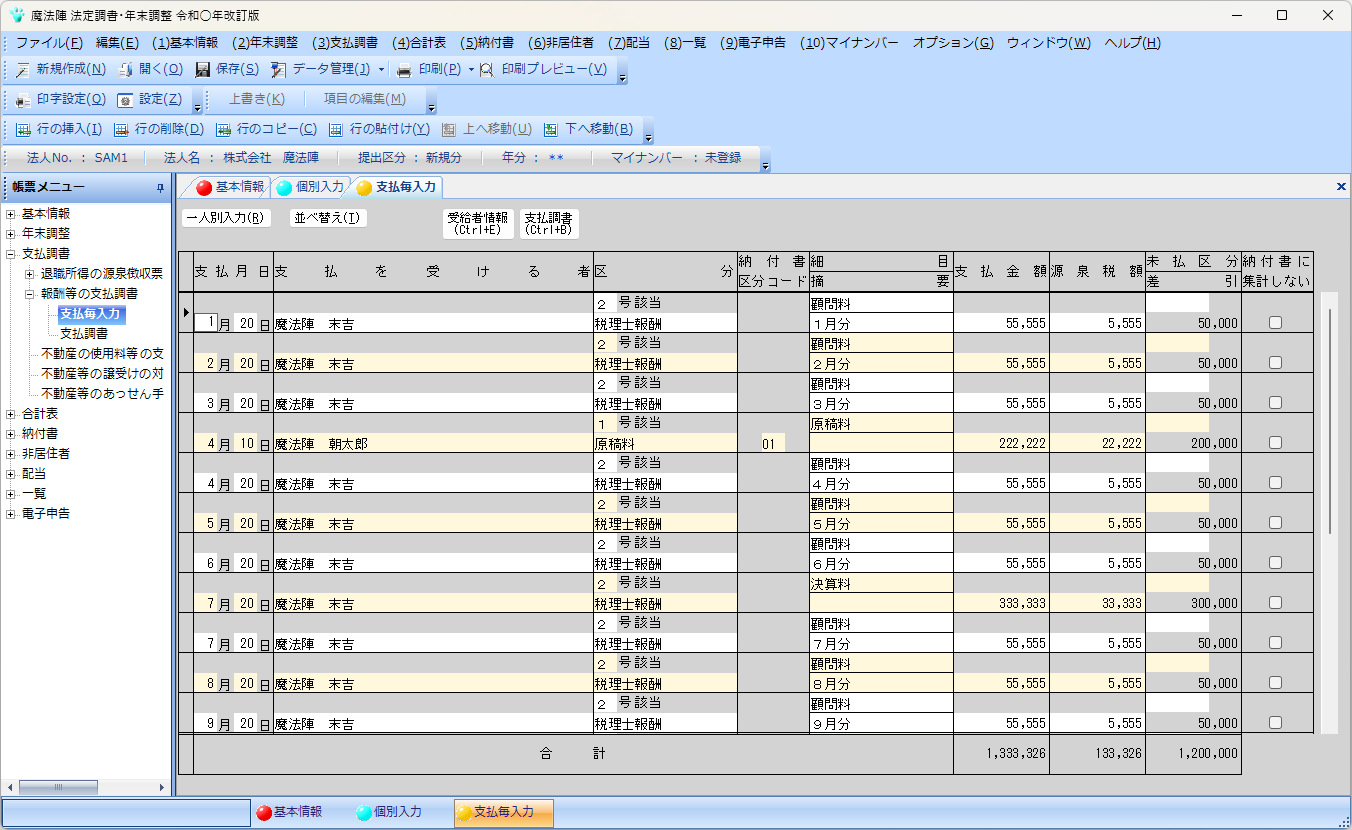Image resolution: width=1352 pixels, height=830 pixels.
Task: Click the New (新規作成) toolbar icon
Action: point(23,70)
